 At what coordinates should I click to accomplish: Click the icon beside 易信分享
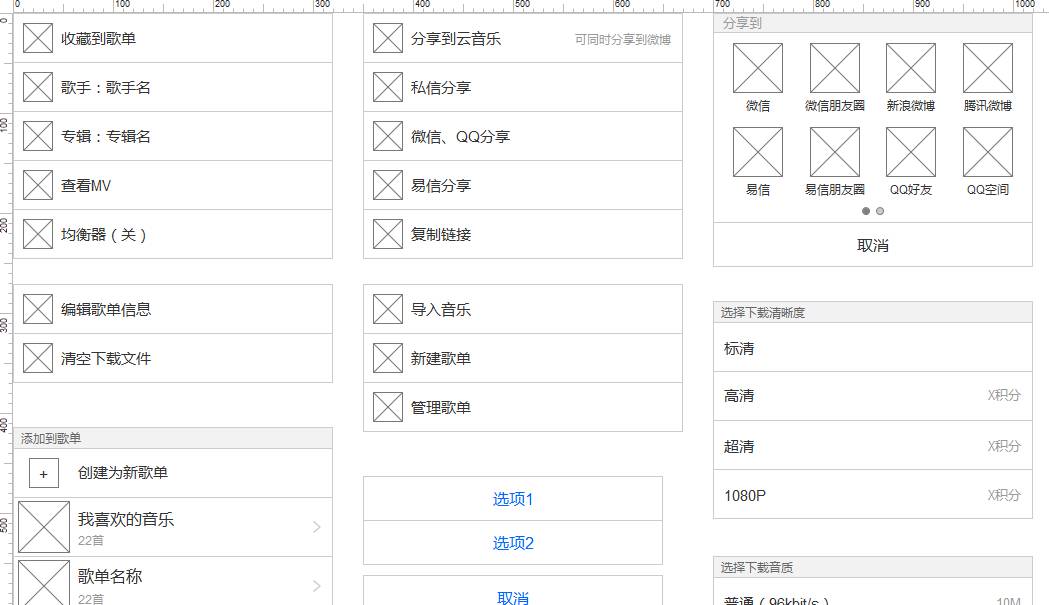point(388,185)
